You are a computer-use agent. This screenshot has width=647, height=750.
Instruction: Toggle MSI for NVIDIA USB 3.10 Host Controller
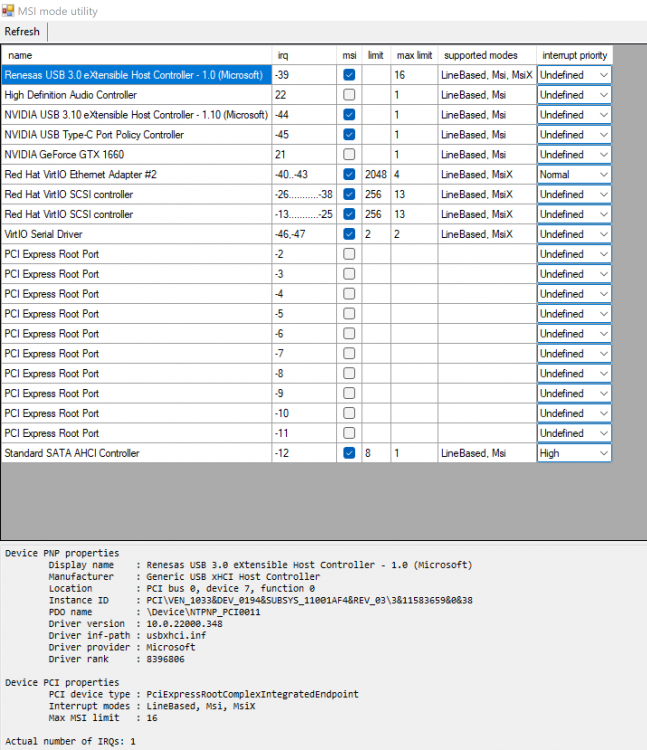(x=349, y=115)
